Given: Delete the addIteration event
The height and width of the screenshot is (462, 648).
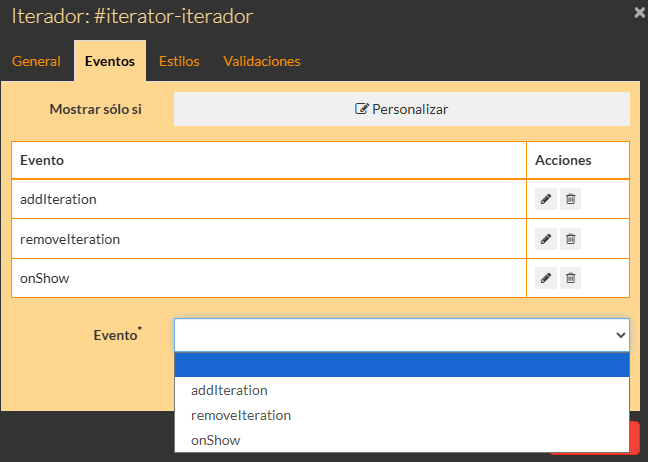Looking at the screenshot, I should click(570, 199).
